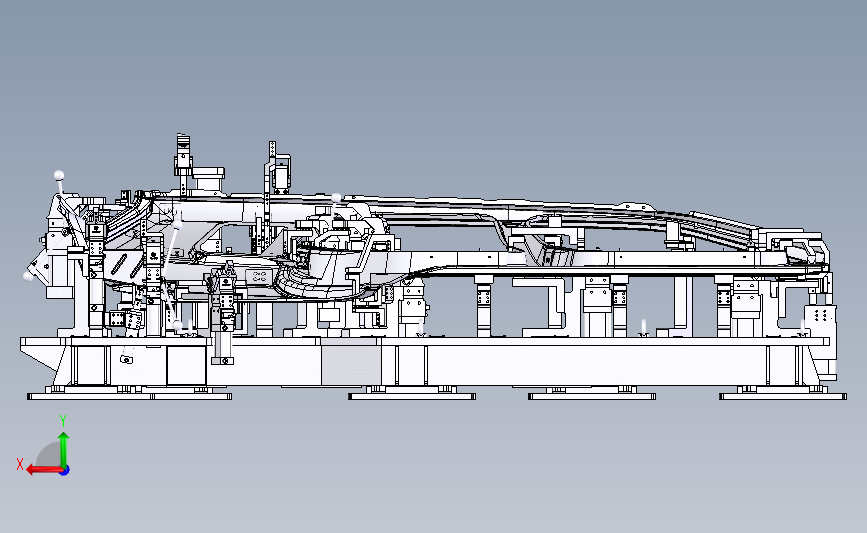Click the "X" label of the triad

(20, 464)
